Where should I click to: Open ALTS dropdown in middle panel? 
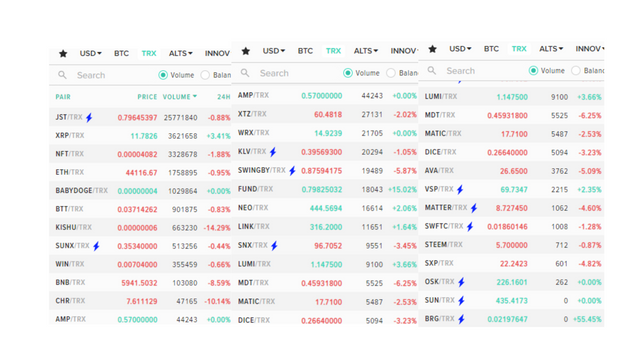point(366,51)
